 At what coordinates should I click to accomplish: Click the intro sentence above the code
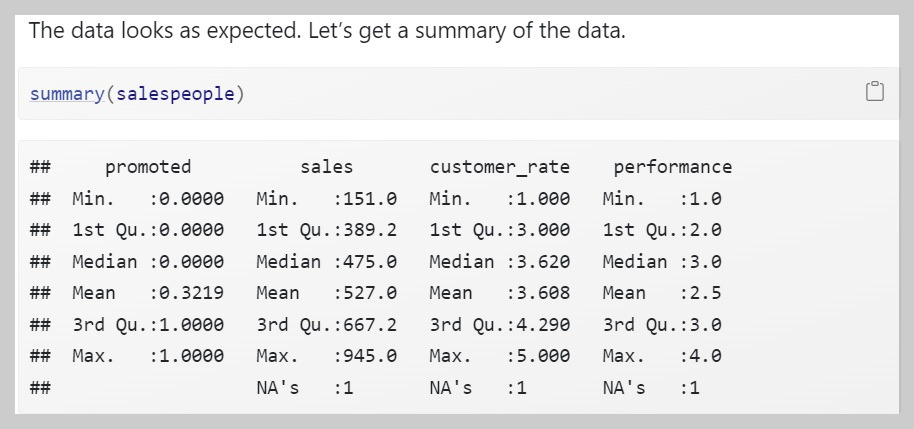(327, 31)
